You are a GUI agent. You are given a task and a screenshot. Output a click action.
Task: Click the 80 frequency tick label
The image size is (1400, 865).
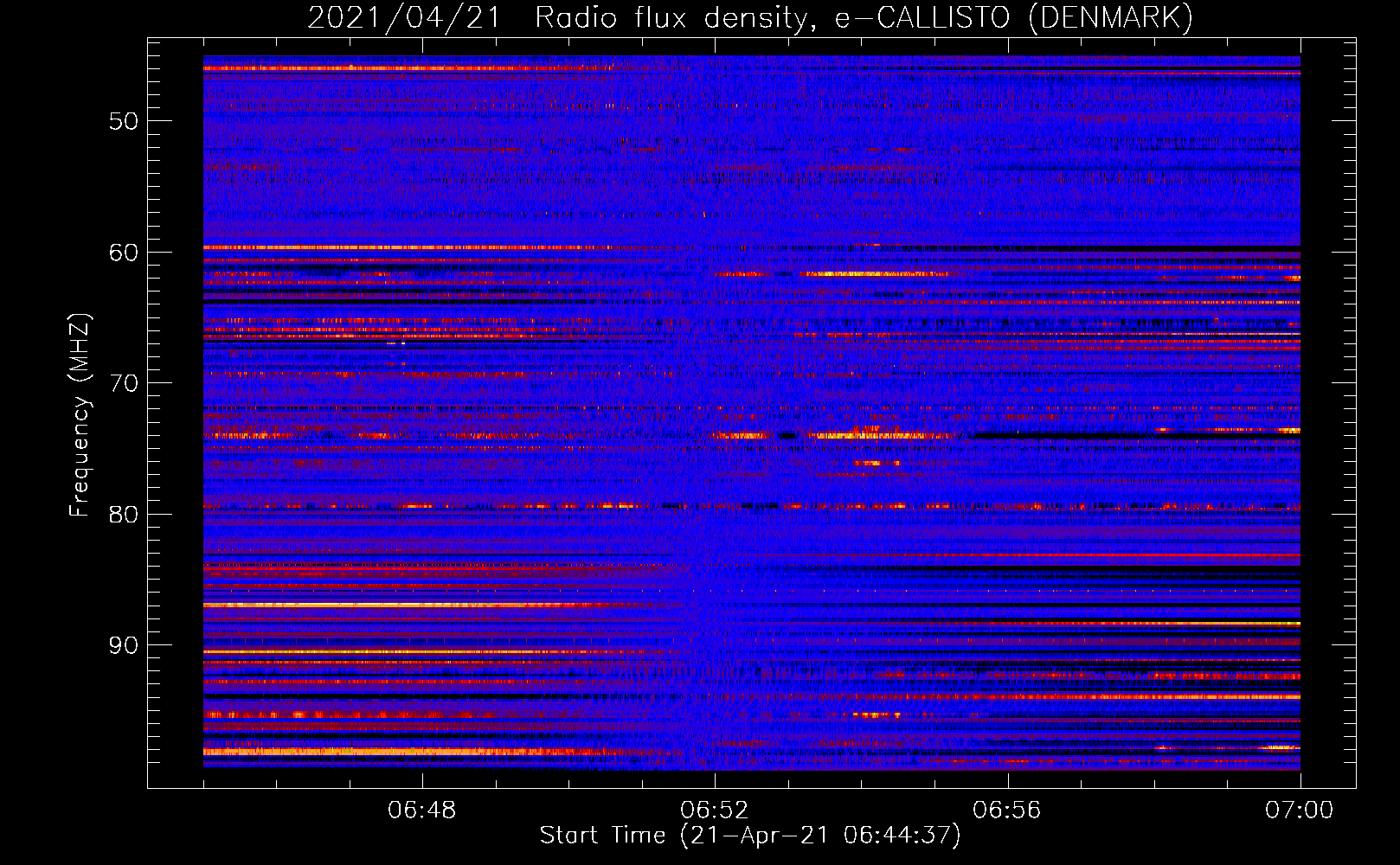tap(124, 515)
